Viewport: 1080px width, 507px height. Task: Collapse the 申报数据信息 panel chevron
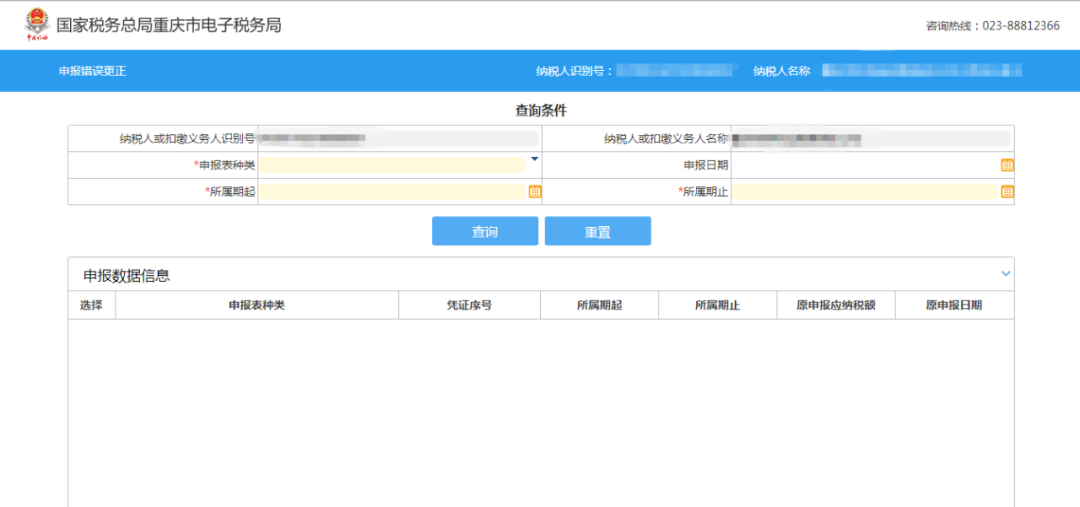1006,274
